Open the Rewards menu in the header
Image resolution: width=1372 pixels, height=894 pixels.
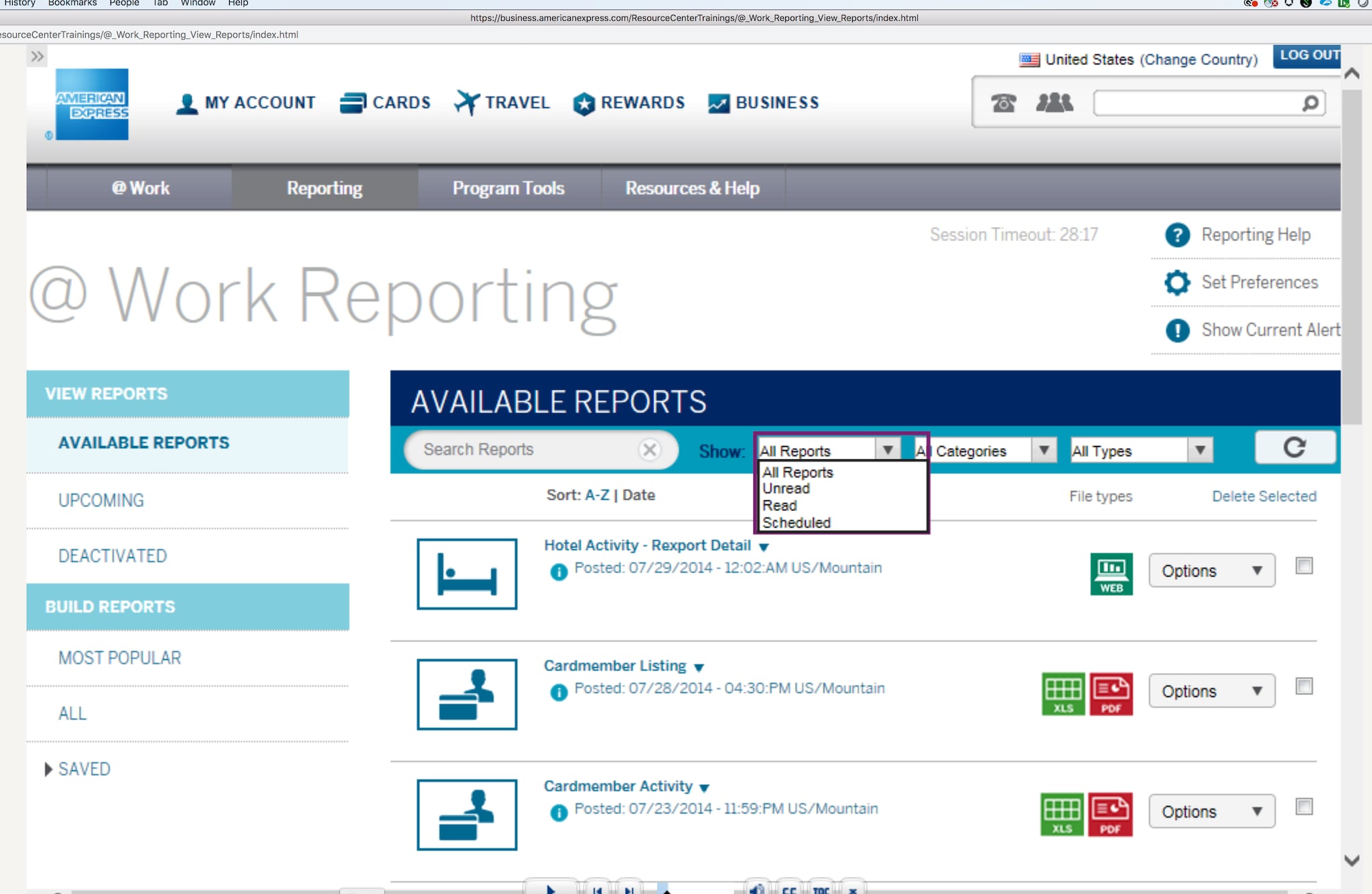click(628, 102)
